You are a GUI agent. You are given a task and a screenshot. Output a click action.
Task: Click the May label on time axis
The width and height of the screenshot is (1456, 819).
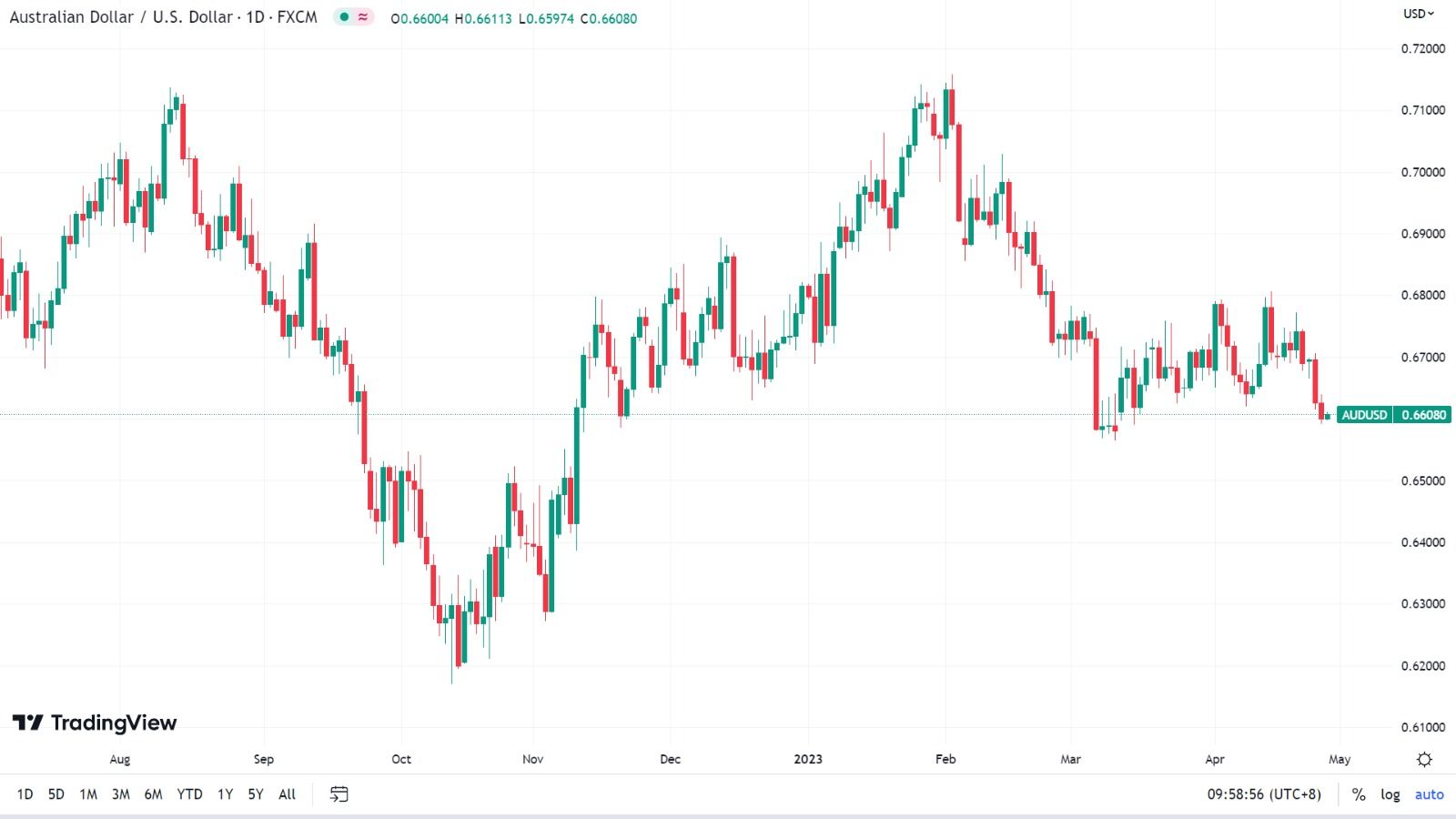(x=1340, y=759)
